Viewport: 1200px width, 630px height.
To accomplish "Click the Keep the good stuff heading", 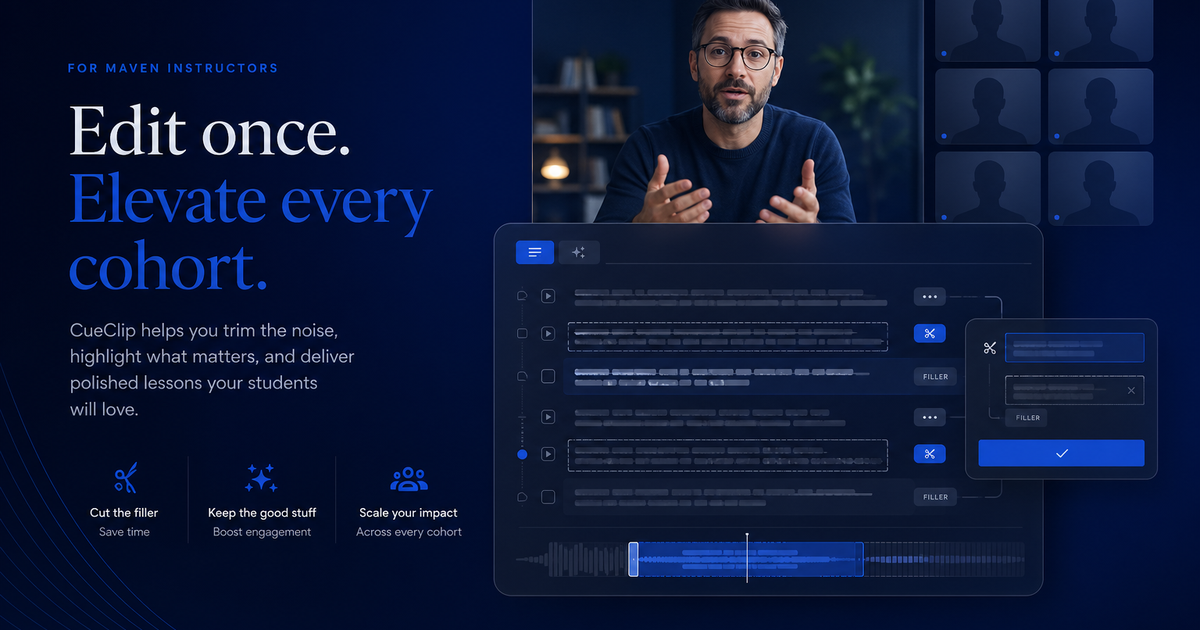I will [262, 513].
